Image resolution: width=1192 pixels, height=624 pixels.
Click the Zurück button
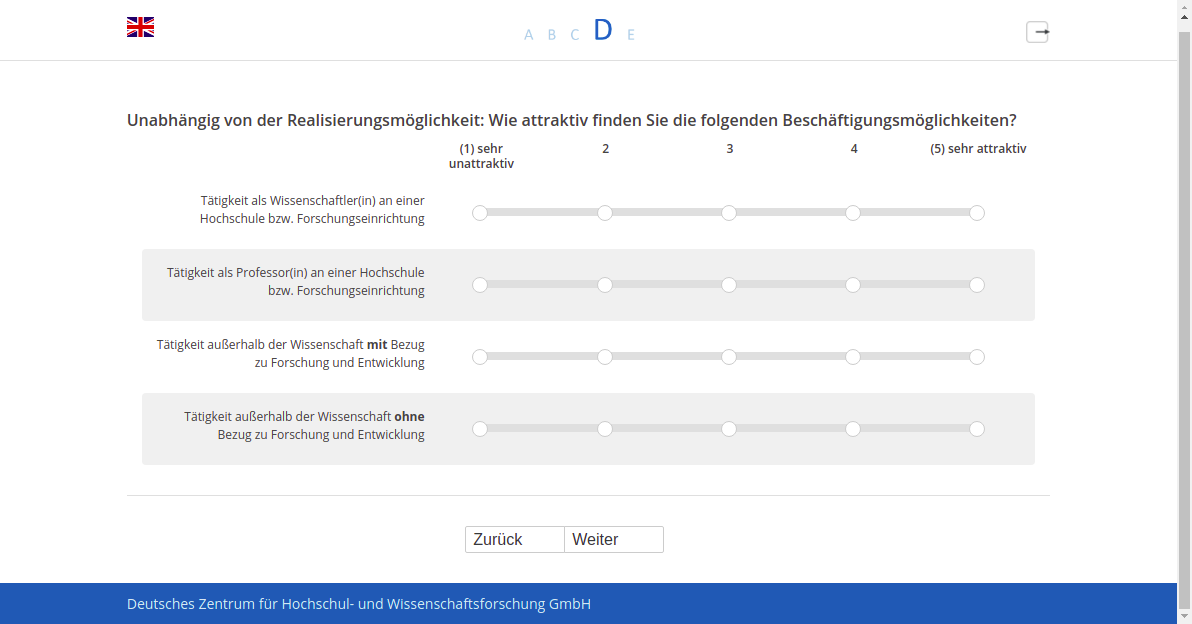(515, 540)
